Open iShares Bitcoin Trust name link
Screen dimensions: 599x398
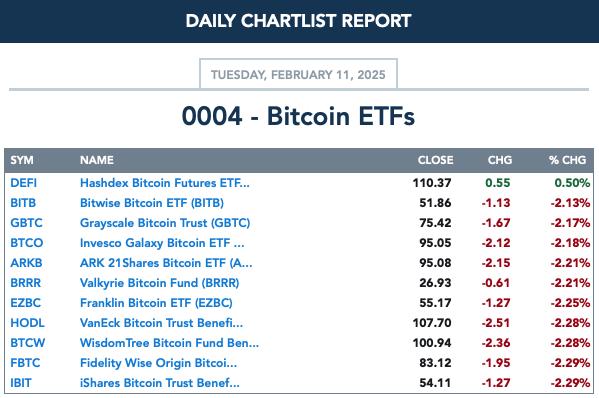tap(160, 383)
